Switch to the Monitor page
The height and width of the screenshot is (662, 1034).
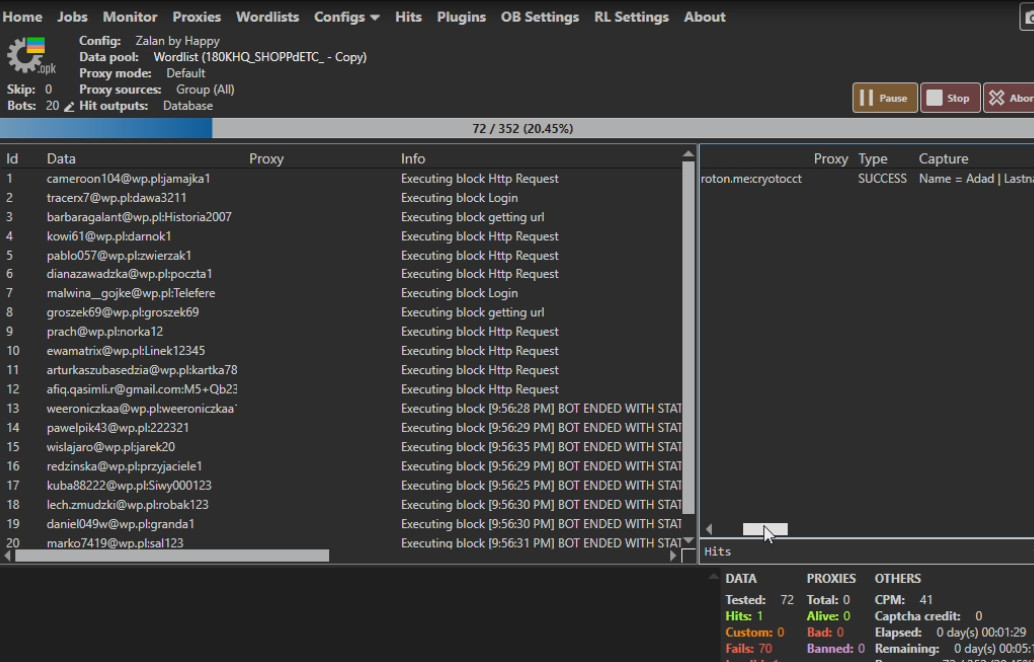(x=130, y=17)
